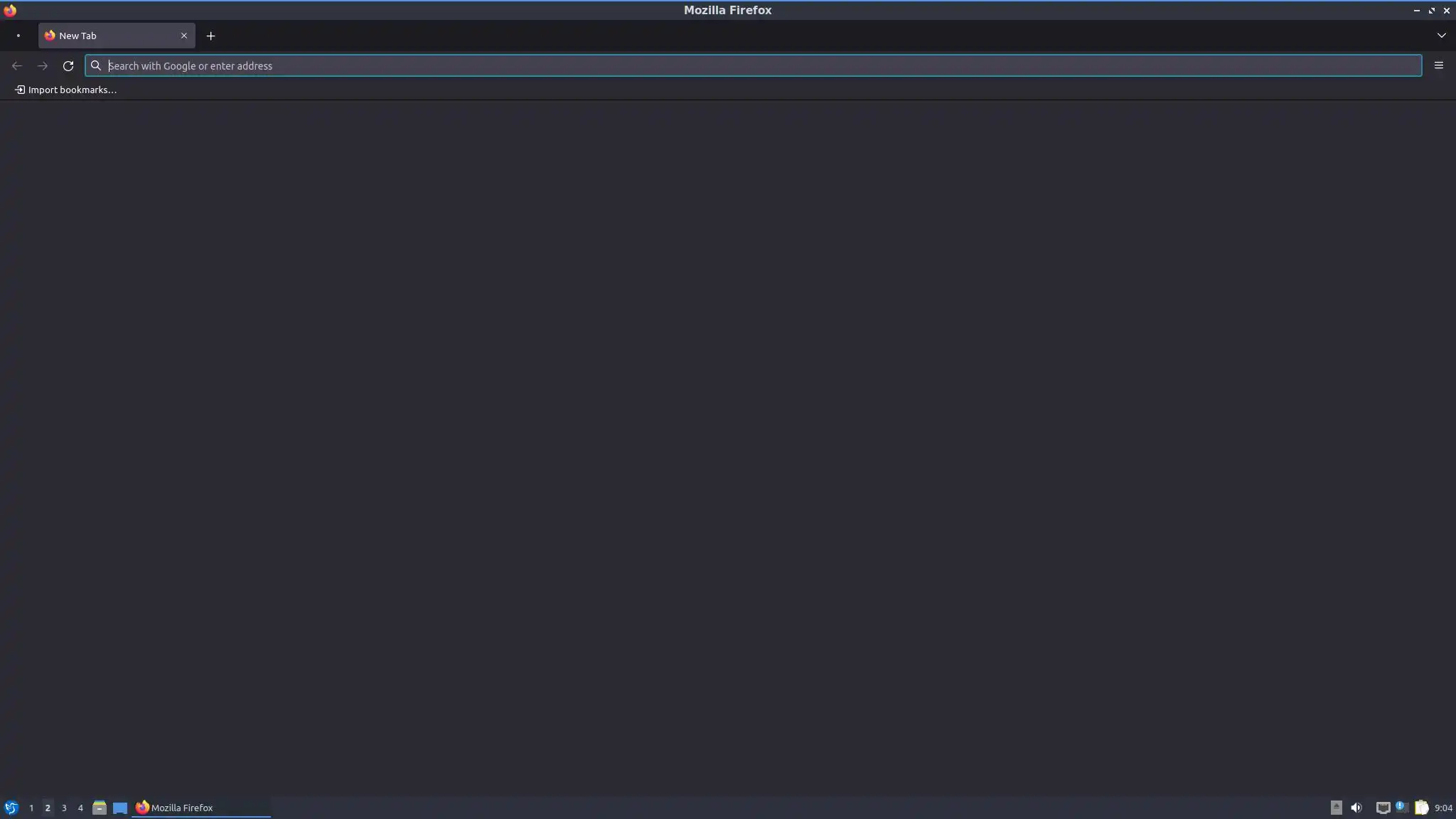Click Import bookmarks link
Screen dimensions: 1456x819
(x=65, y=90)
